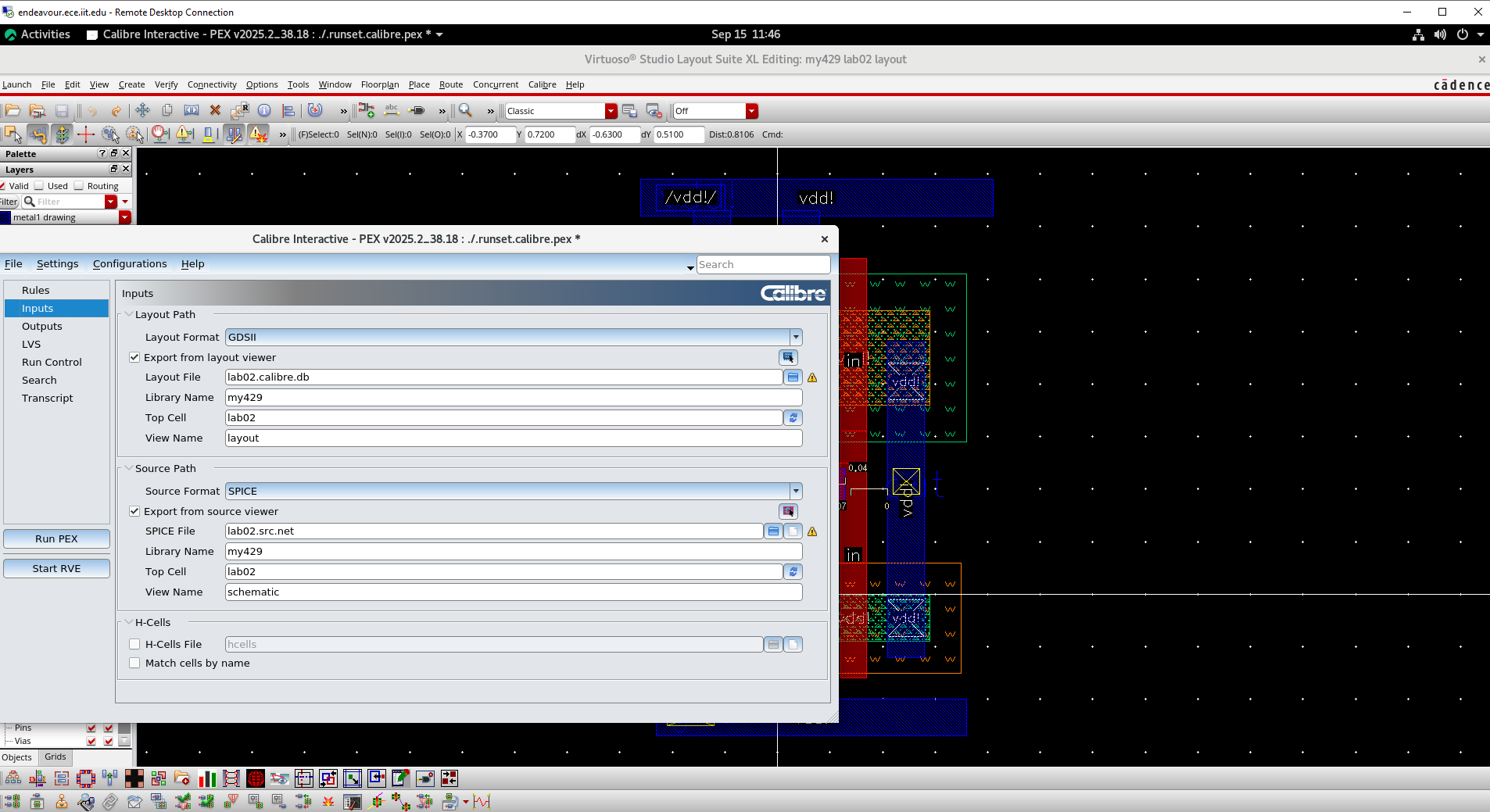
Task: Open the Source Format SPICE dropdown
Action: point(796,491)
